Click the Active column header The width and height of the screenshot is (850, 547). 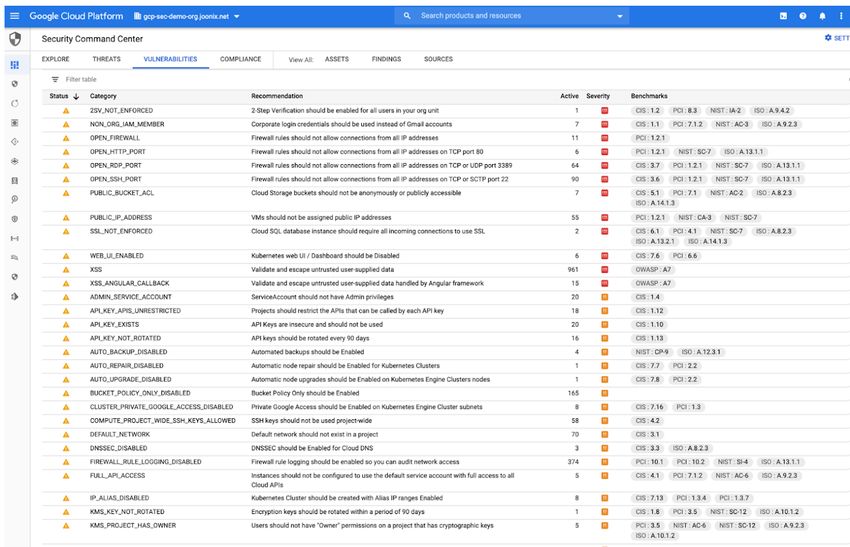coord(569,96)
